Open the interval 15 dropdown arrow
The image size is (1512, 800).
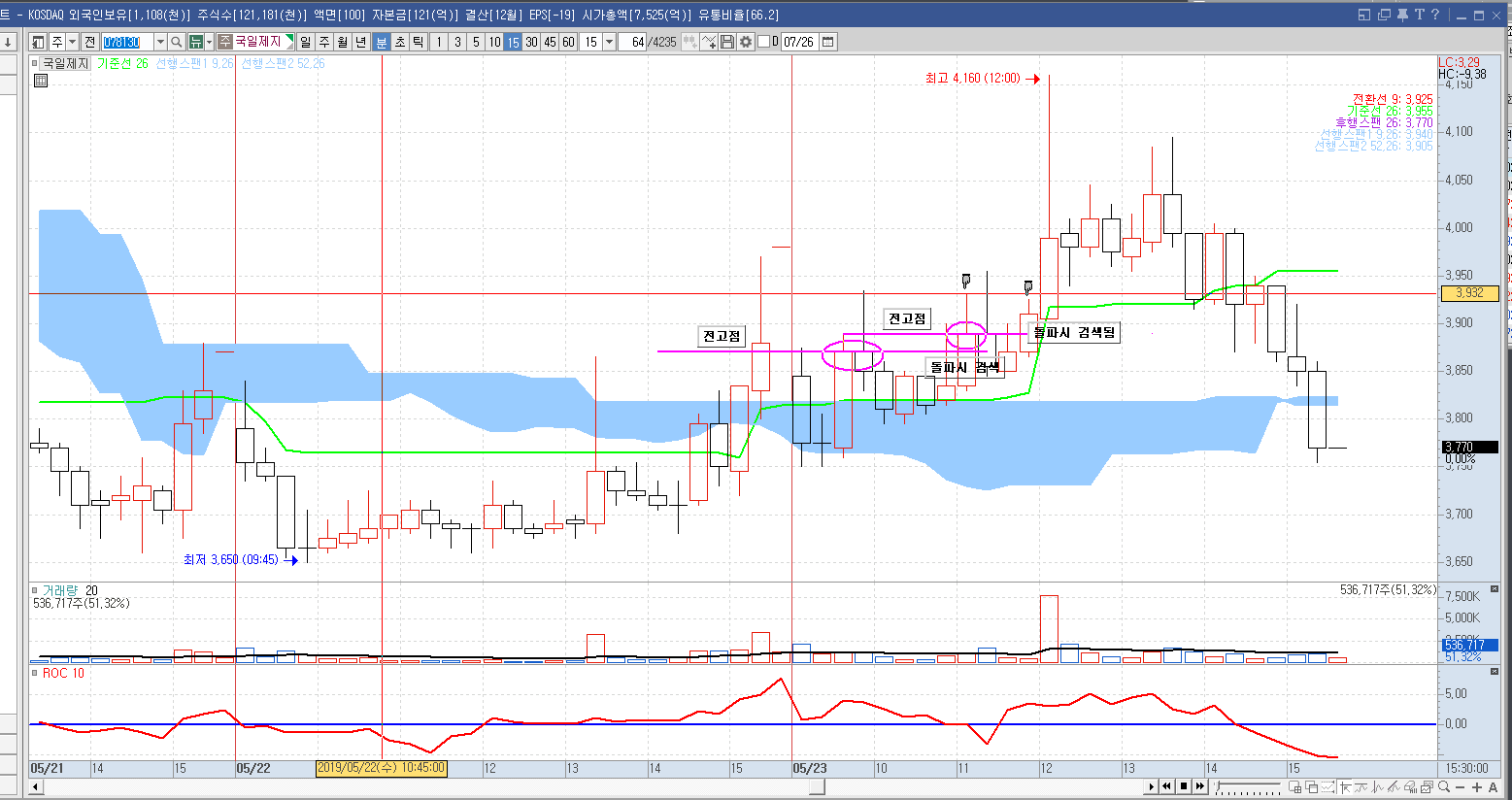[x=609, y=42]
